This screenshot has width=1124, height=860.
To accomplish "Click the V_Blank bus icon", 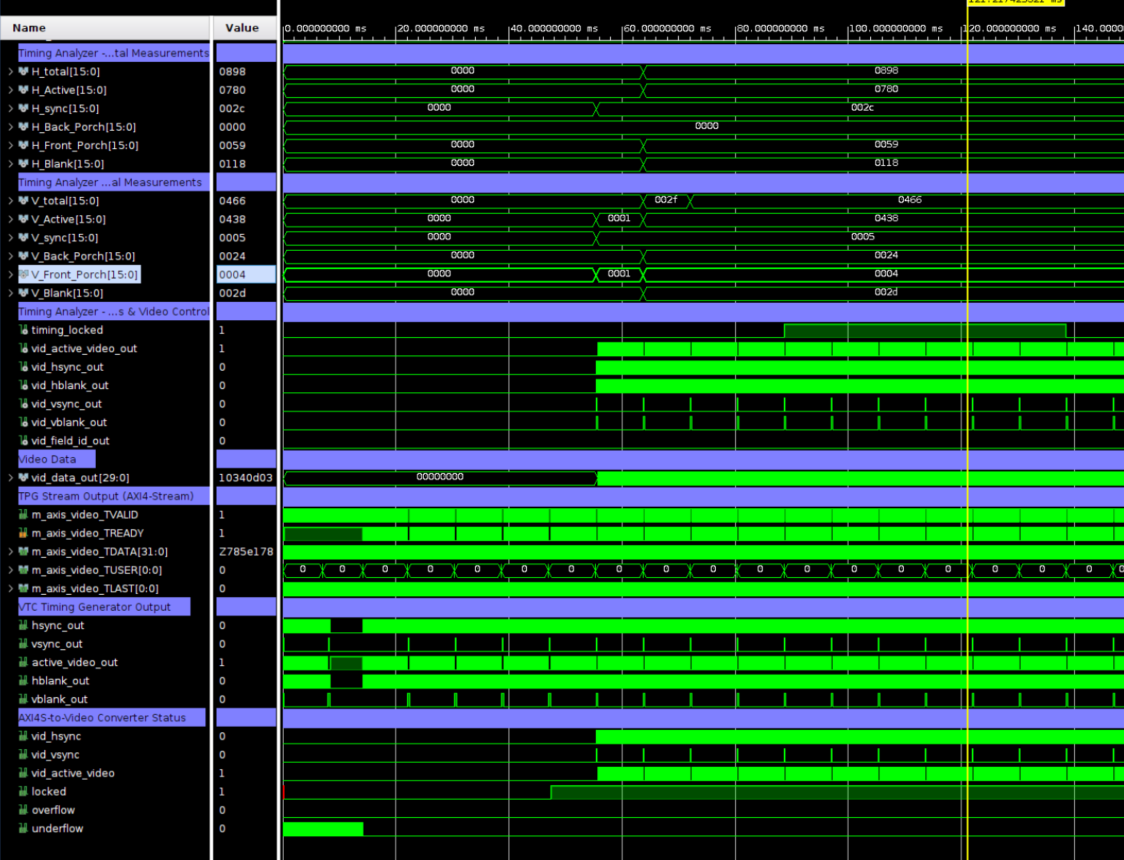I will point(24,293).
